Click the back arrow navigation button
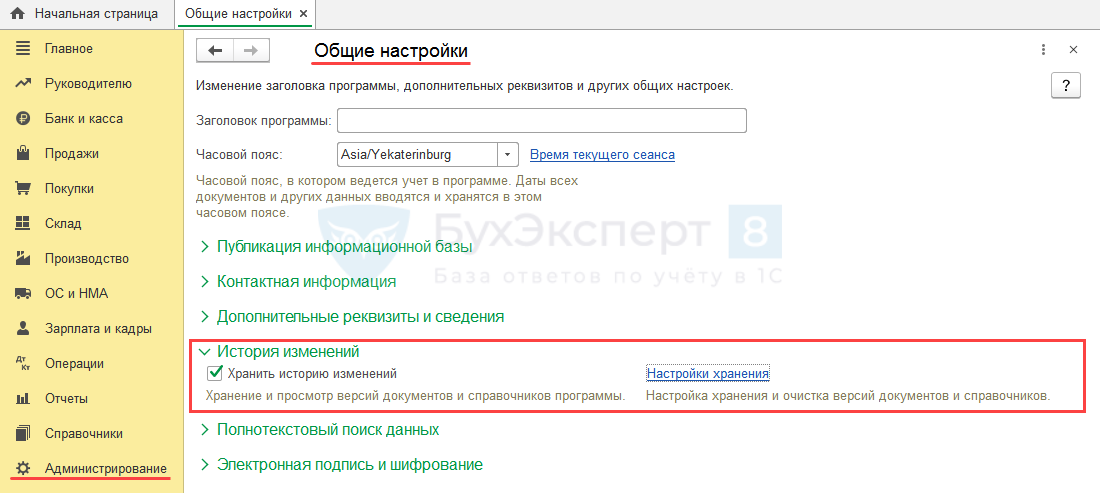Screen dimensions: 1100x493 [x=215, y=51]
